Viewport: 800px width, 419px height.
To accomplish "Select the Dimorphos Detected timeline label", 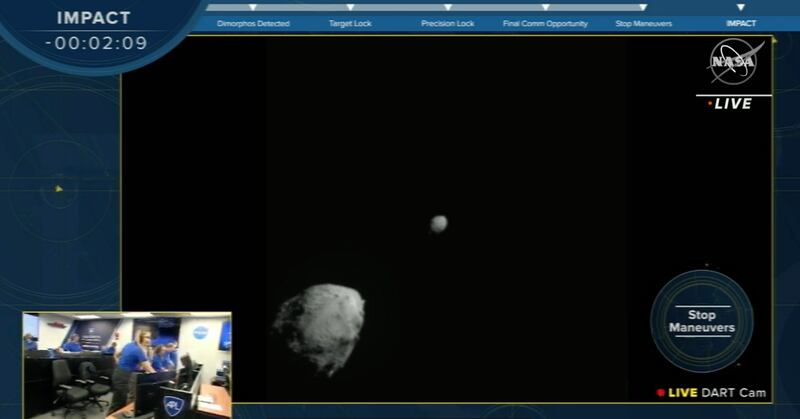I will click(x=253, y=24).
